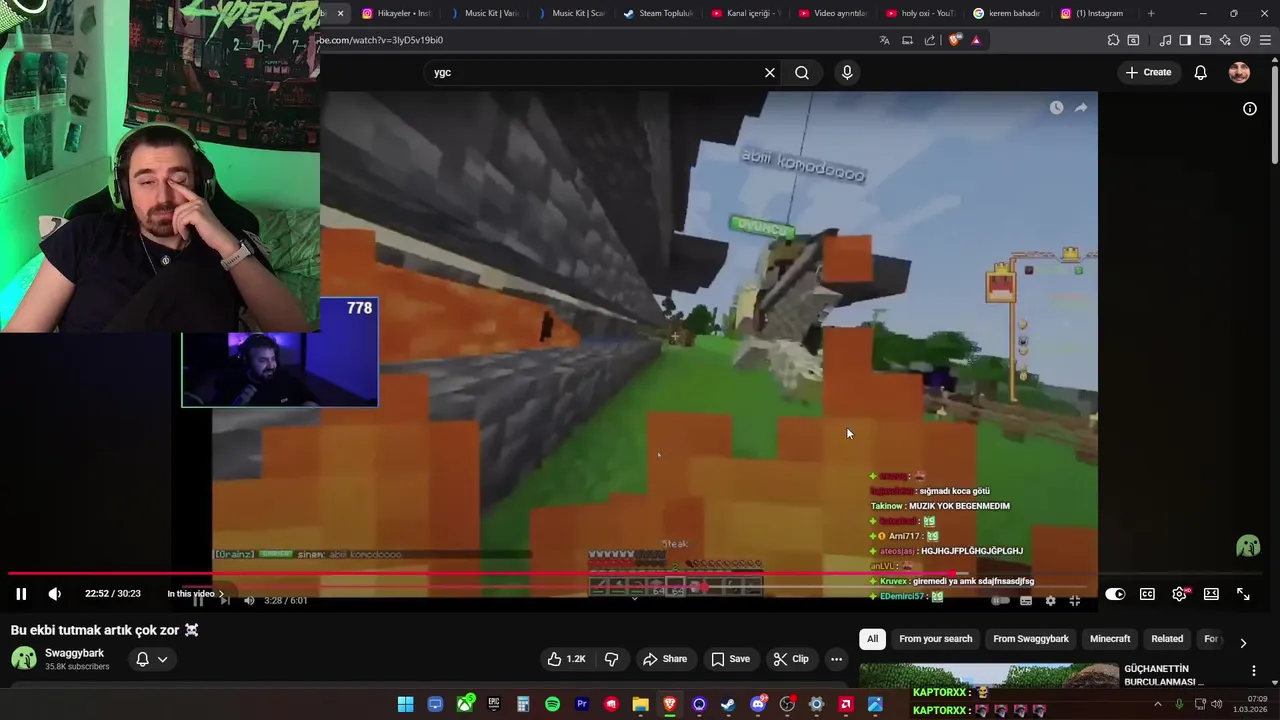Open Brave Wallet icon

[x=1205, y=40]
